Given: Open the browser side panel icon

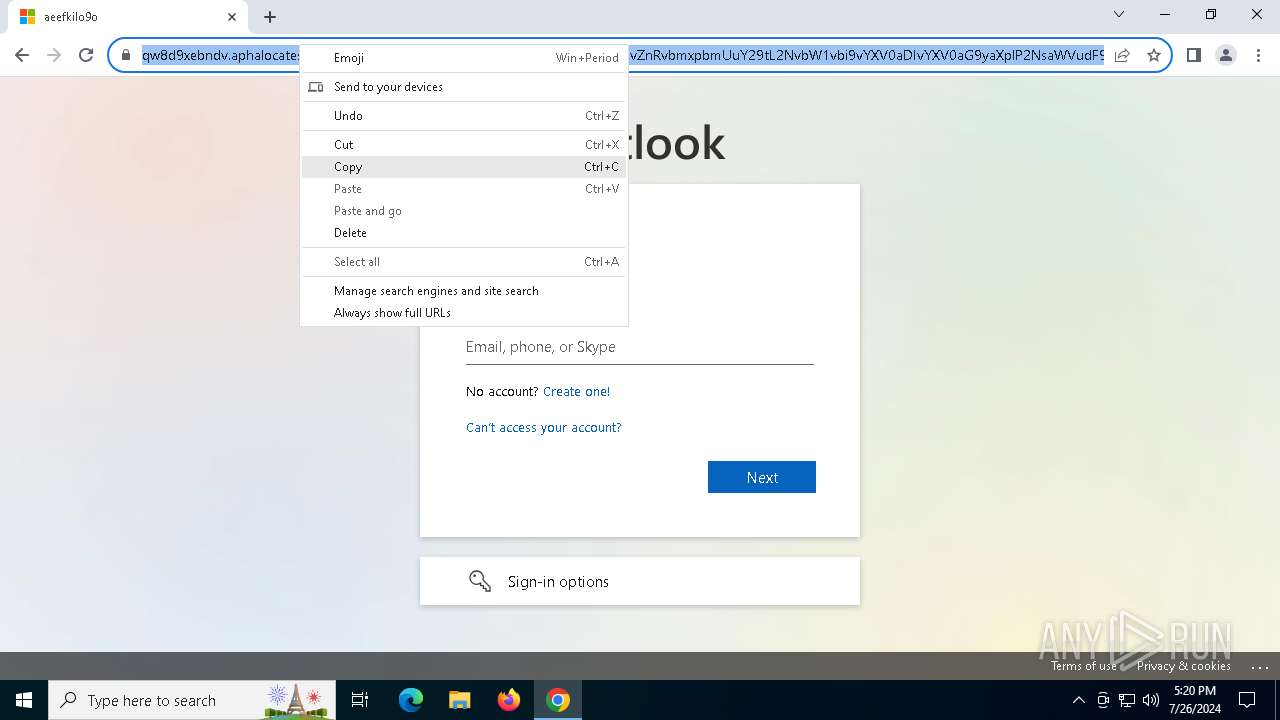Looking at the screenshot, I should (1194, 55).
